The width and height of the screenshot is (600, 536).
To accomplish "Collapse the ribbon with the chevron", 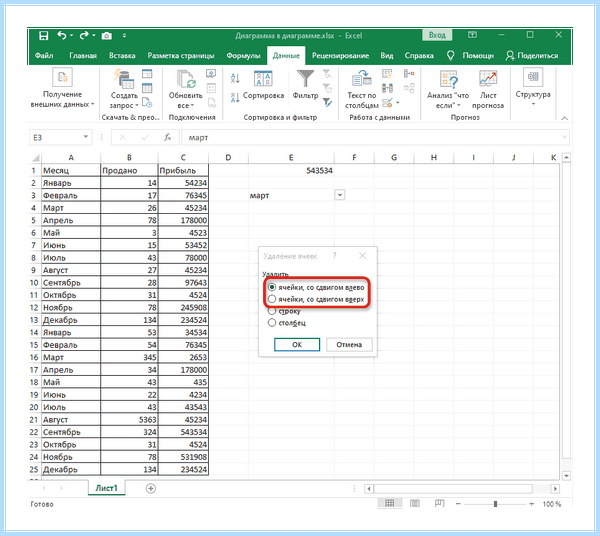I will tap(564, 118).
